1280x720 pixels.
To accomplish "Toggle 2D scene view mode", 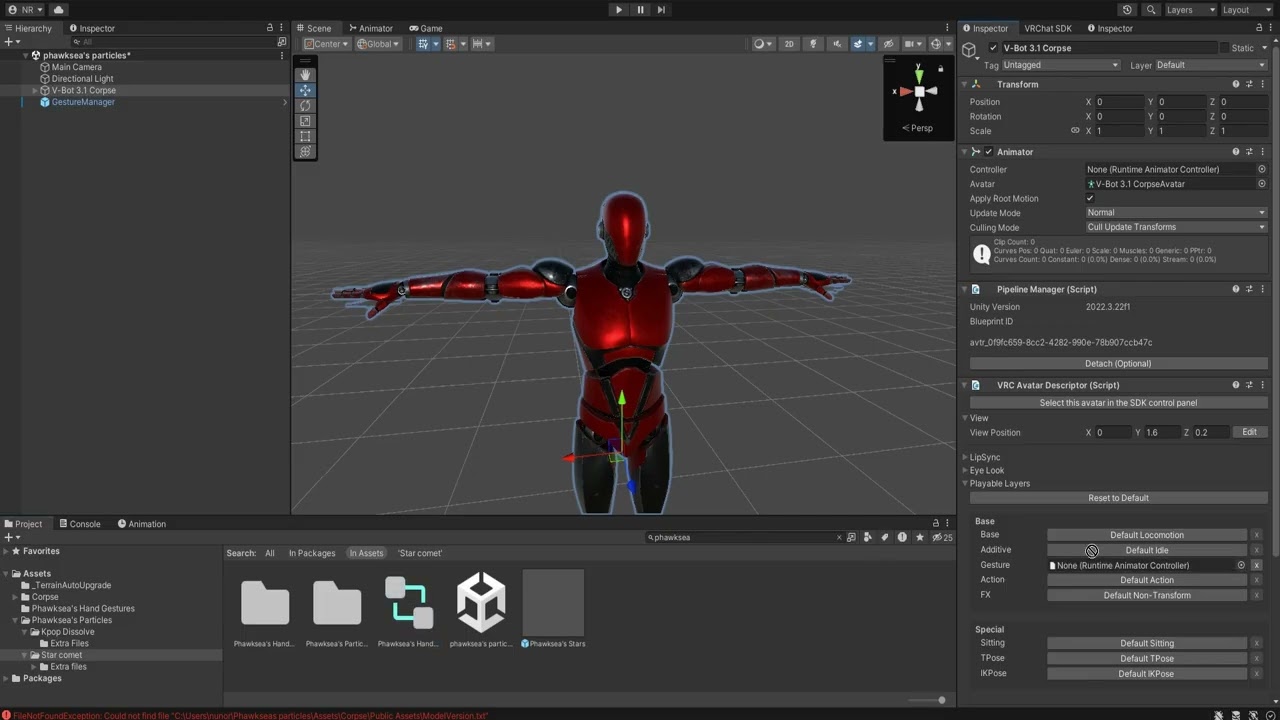I will click(x=789, y=44).
